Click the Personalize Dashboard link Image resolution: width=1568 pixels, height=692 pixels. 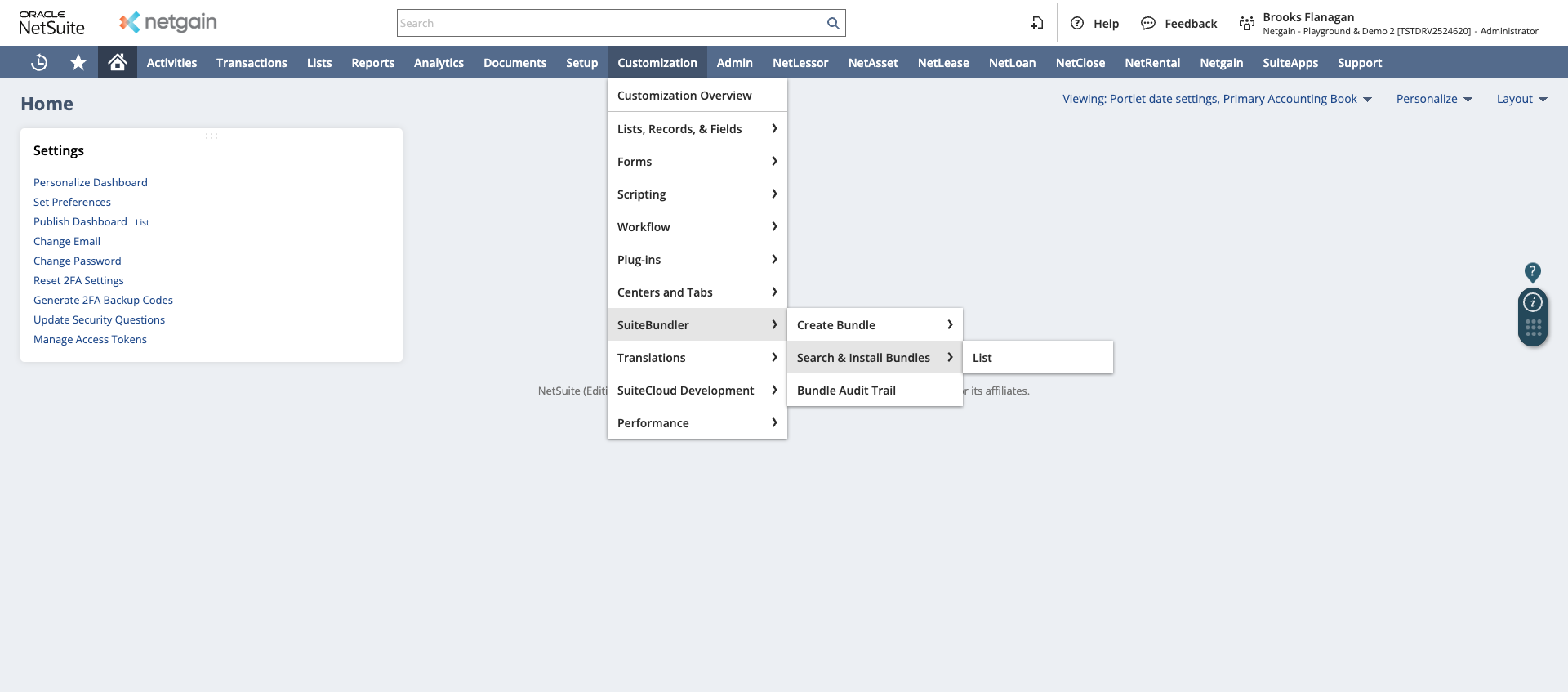(x=91, y=182)
